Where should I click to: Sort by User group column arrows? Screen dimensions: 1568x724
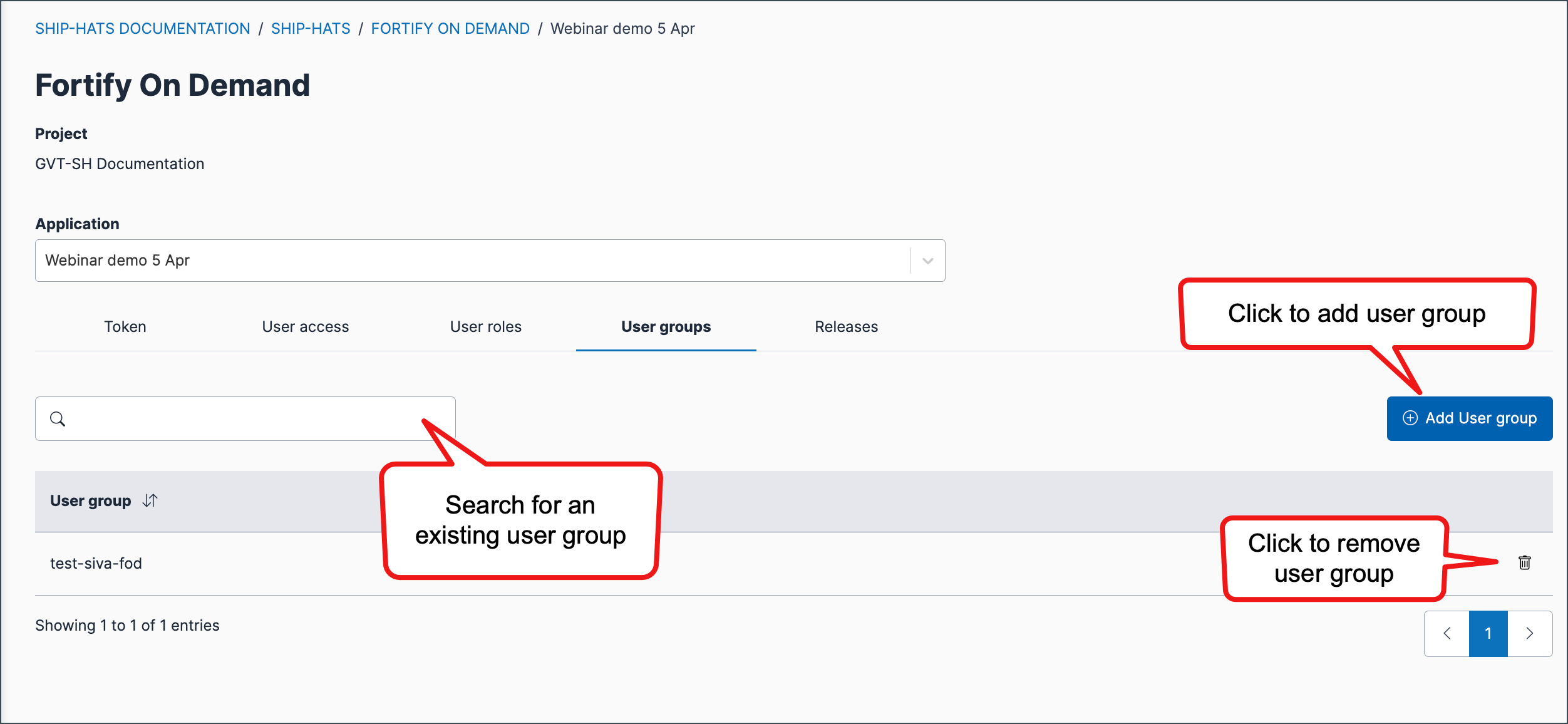pyautogui.click(x=150, y=500)
